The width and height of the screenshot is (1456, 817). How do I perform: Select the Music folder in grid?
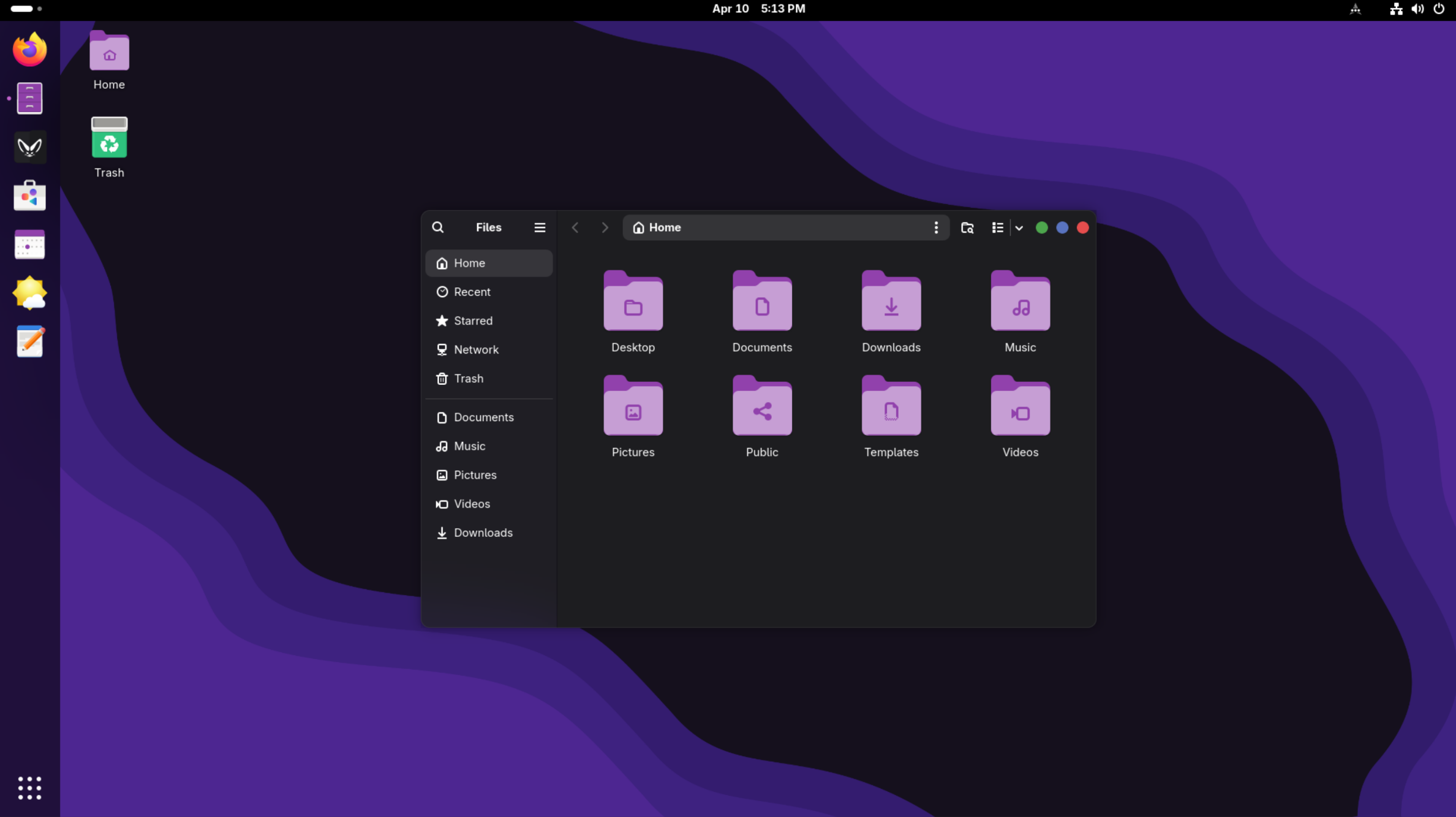[x=1020, y=301]
